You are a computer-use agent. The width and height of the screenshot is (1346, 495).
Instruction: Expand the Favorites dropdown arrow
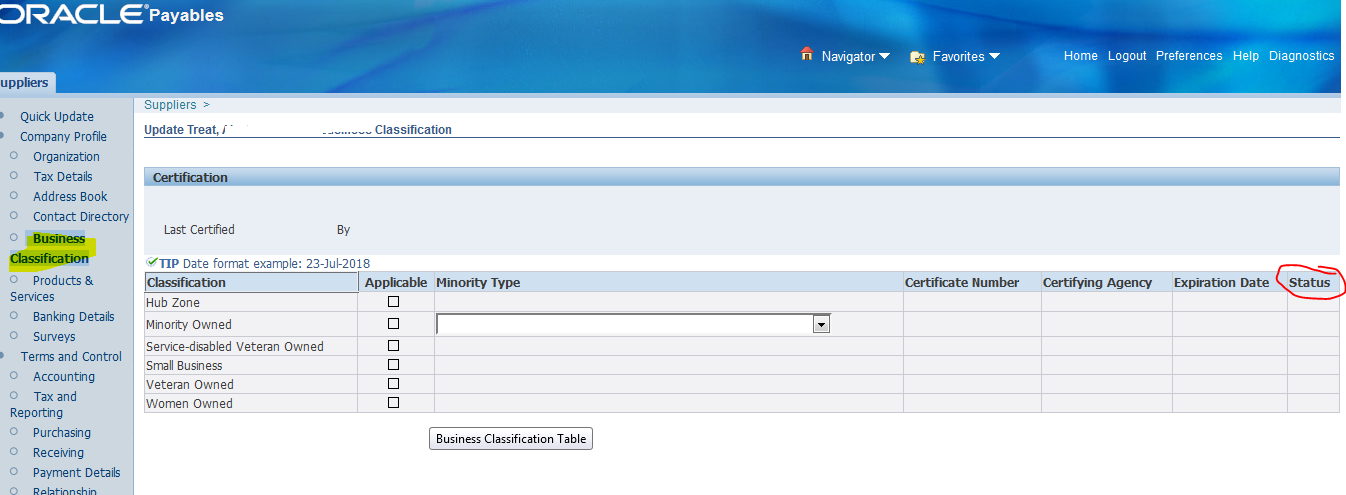tap(994, 57)
